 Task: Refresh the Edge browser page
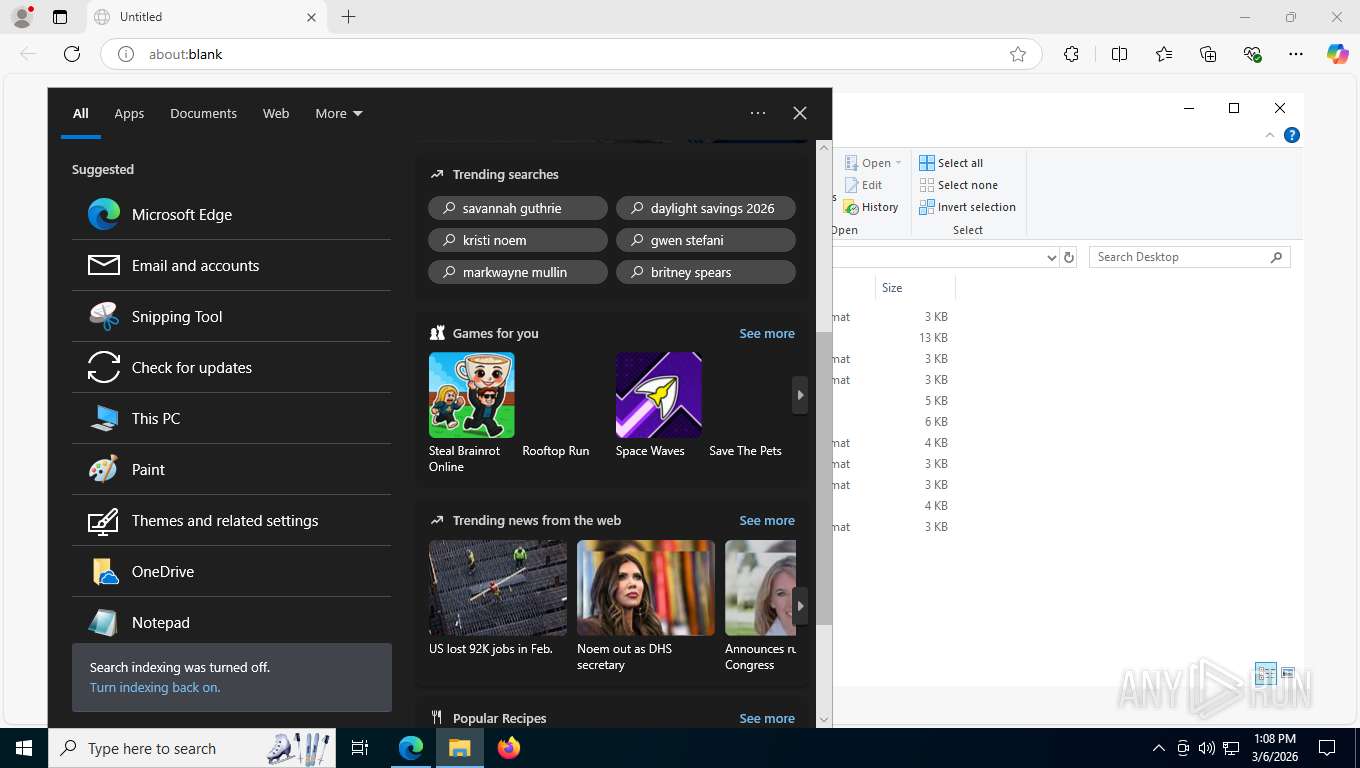(x=72, y=54)
